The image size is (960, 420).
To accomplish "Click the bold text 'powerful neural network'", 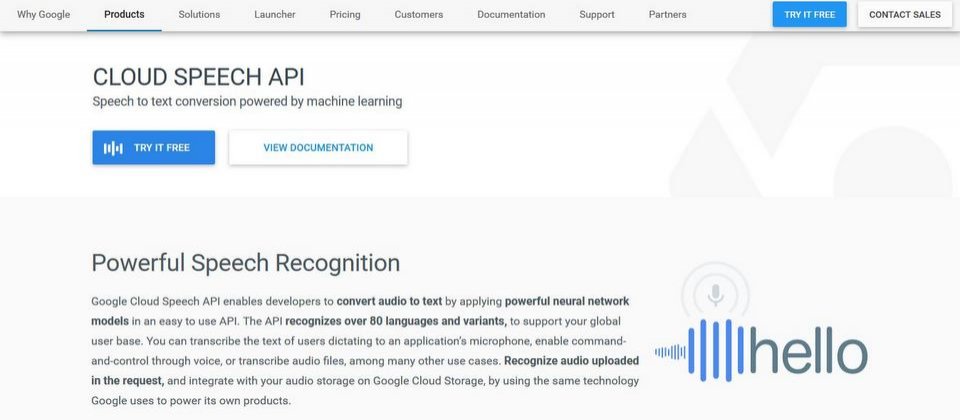I will coord(567,301).
